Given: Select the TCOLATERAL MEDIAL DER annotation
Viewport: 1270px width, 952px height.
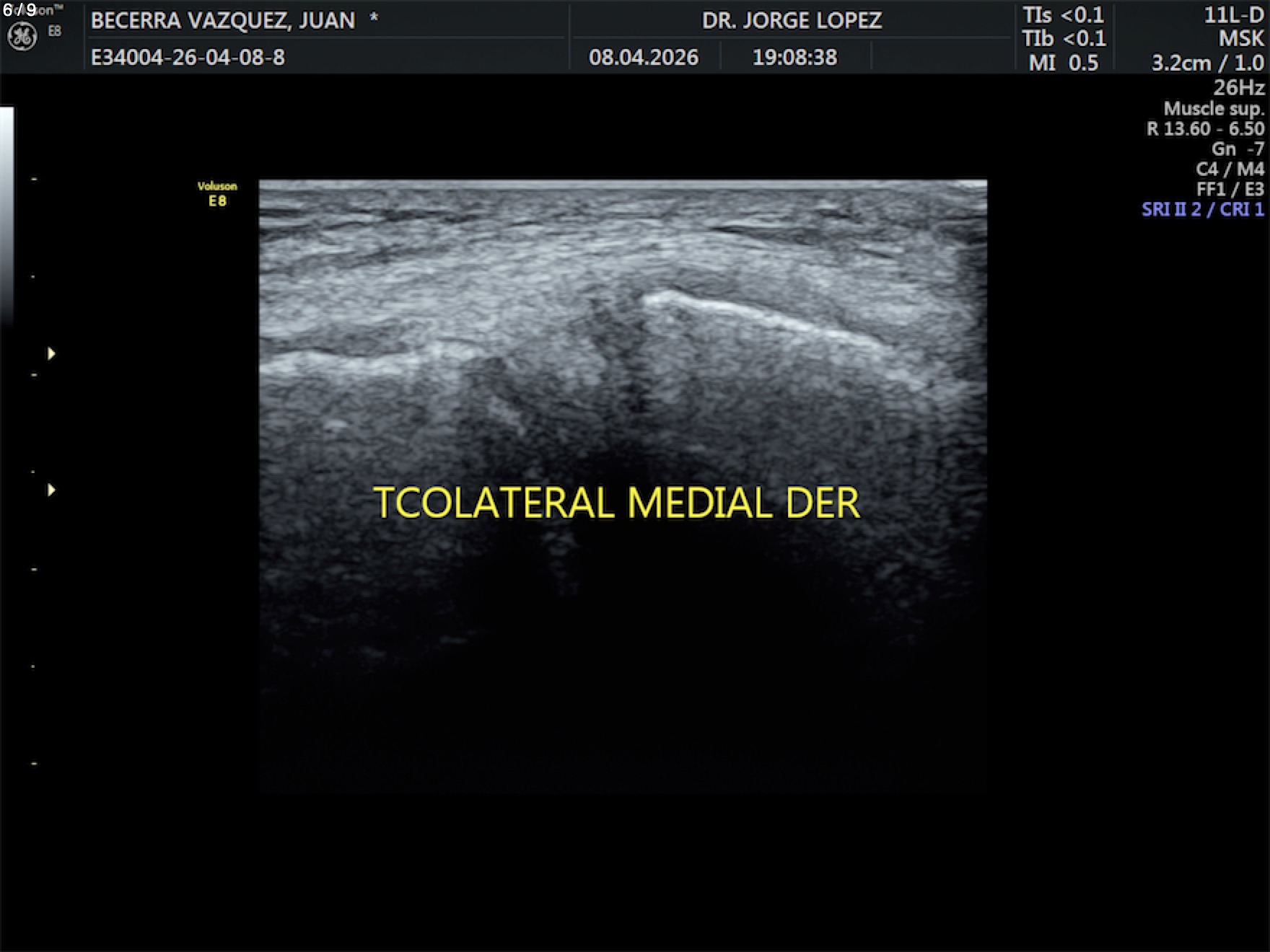Looking at the screenshot, I should [616, 503].
